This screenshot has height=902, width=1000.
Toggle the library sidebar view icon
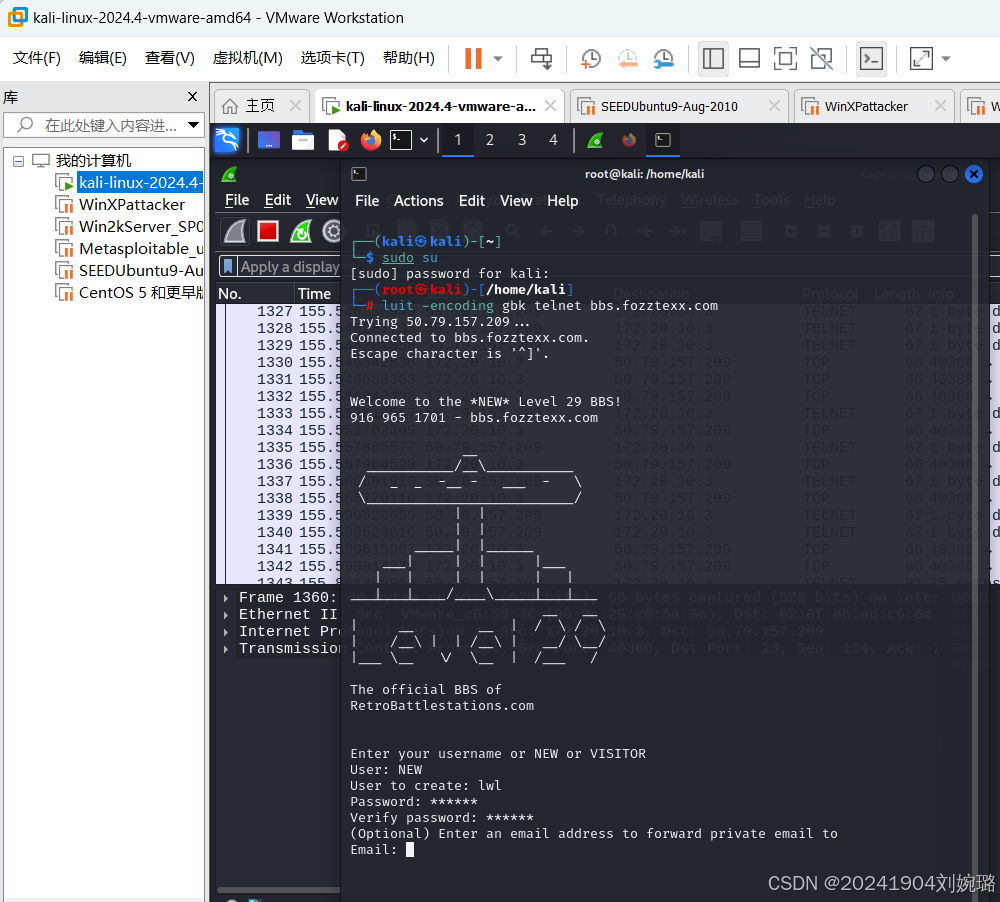[x=713, y=59]
